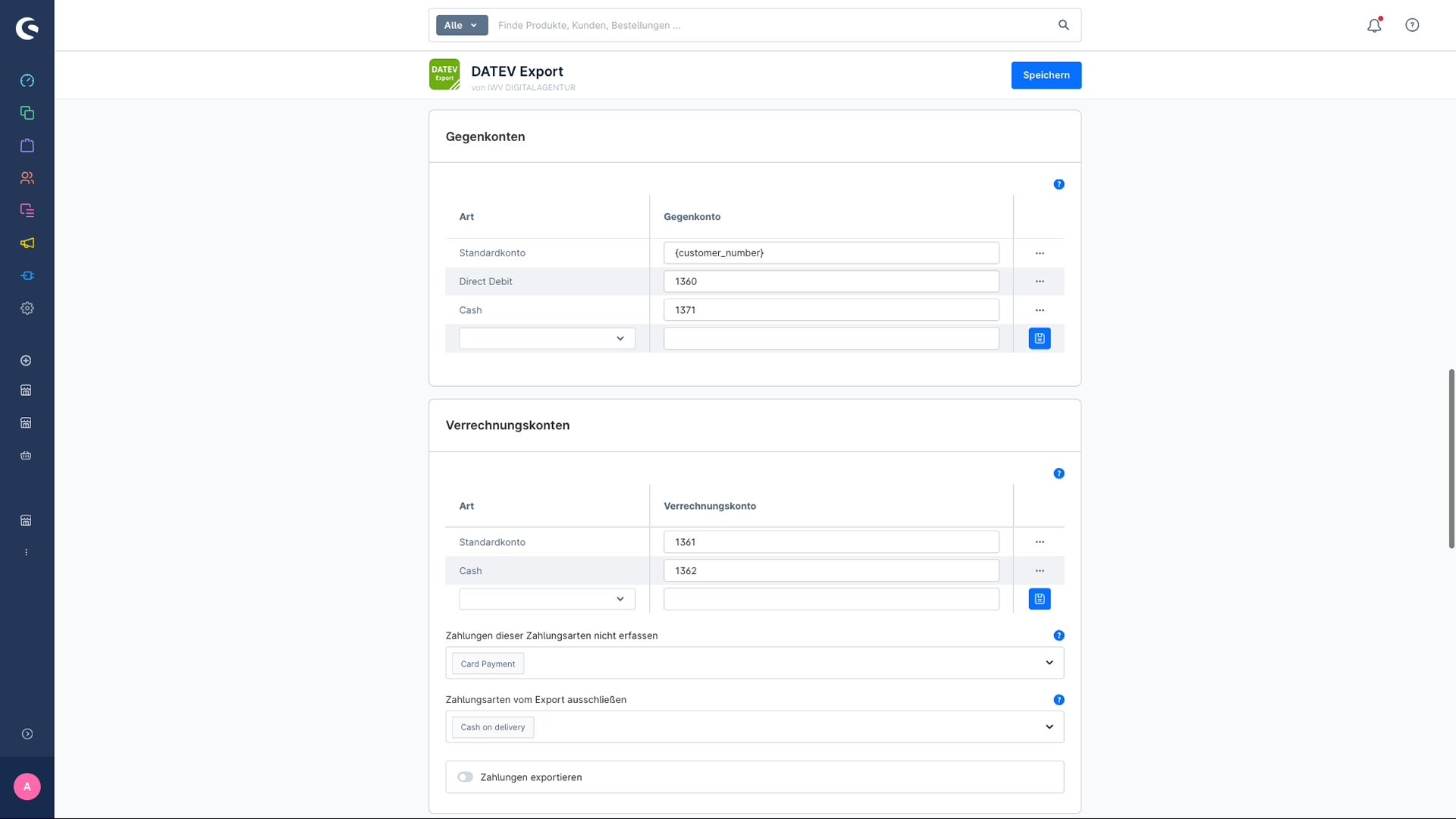Open actions for Verrechnungskonto Standardkonto 1361

point(1040,542)
